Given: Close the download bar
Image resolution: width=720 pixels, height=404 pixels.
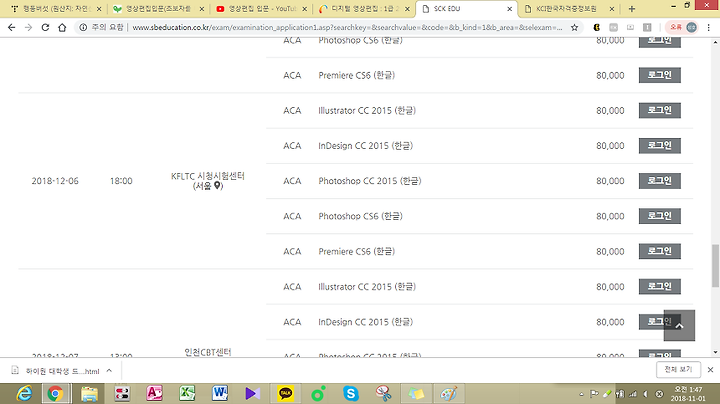Looking at the screenshot, I should click(710, 370).
